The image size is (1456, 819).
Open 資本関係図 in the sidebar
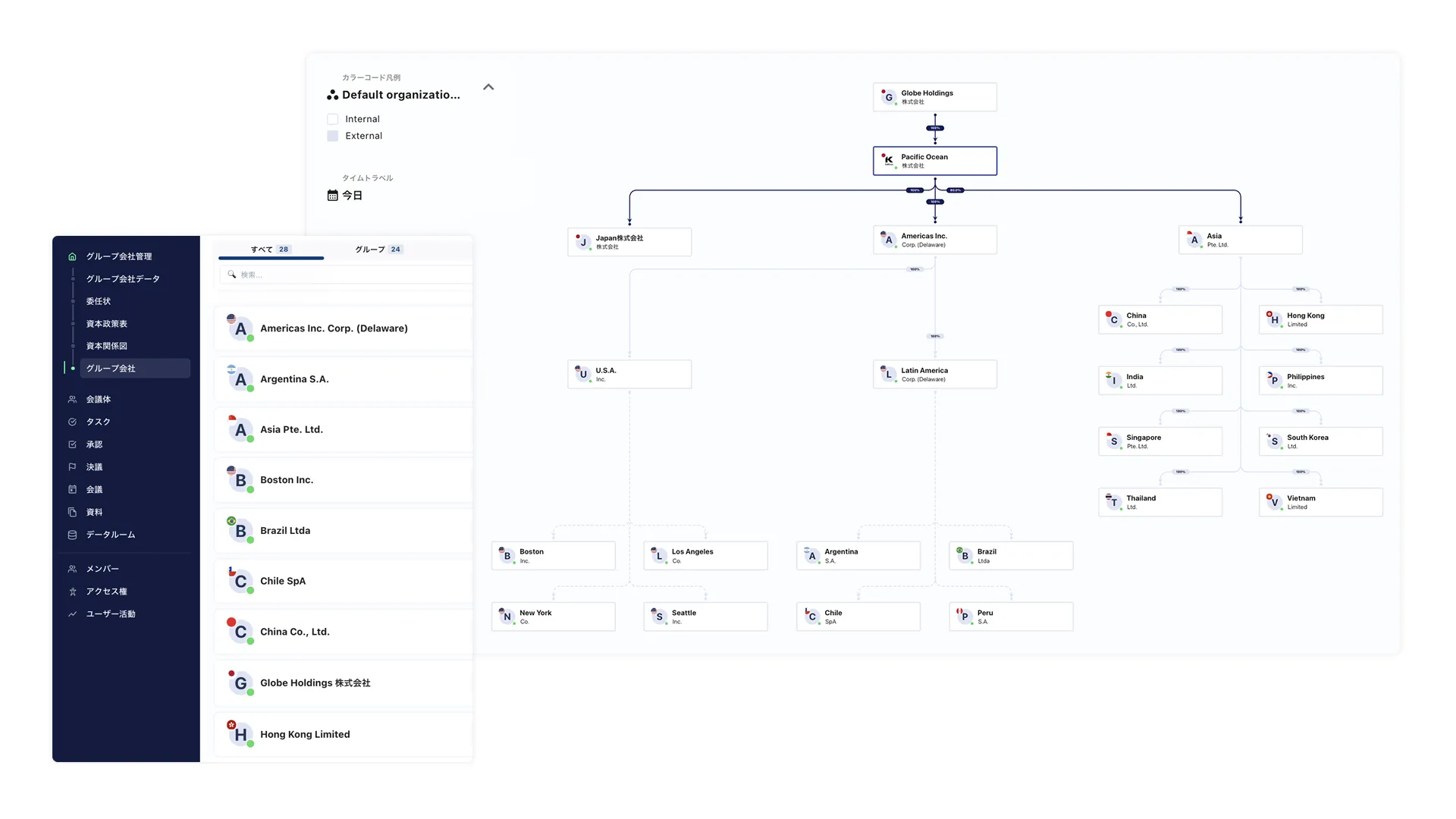coord(107,346)
